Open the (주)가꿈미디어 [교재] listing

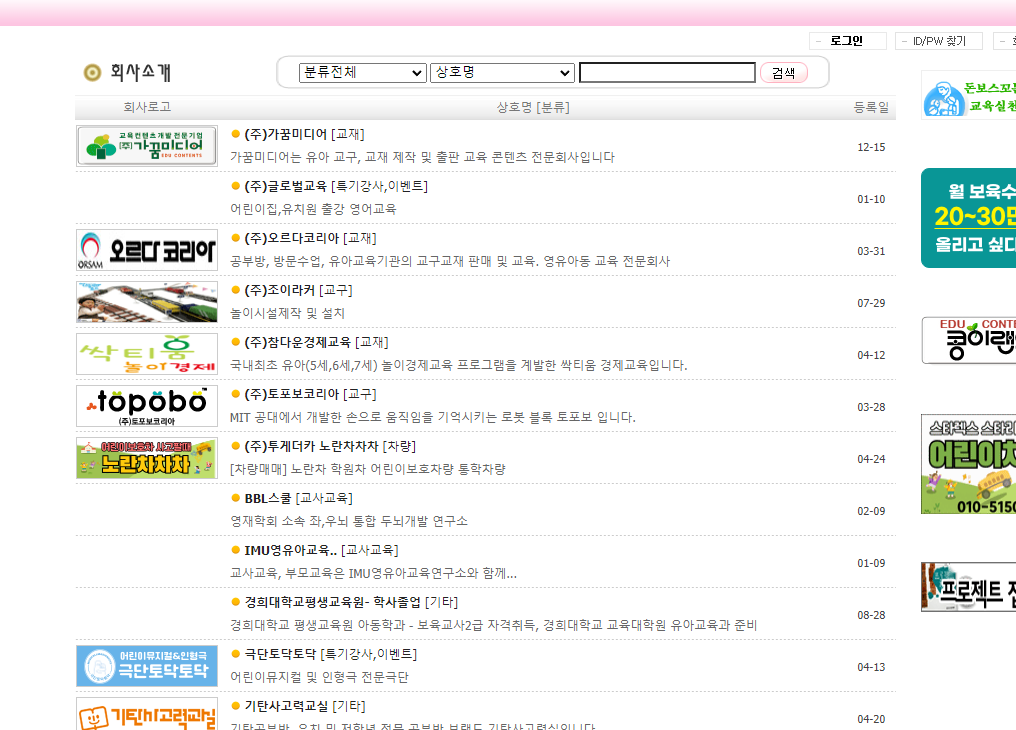coord(304,134)
